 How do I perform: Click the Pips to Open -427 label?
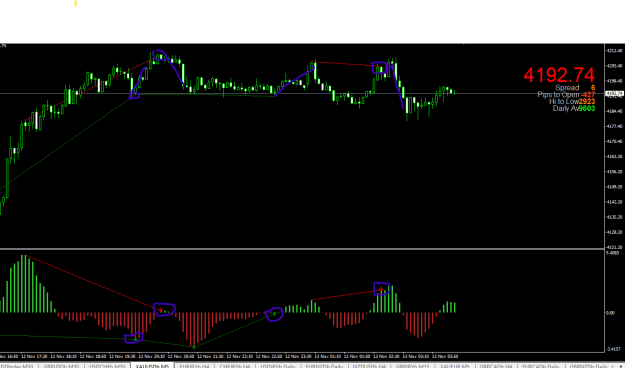coord(566,94)
